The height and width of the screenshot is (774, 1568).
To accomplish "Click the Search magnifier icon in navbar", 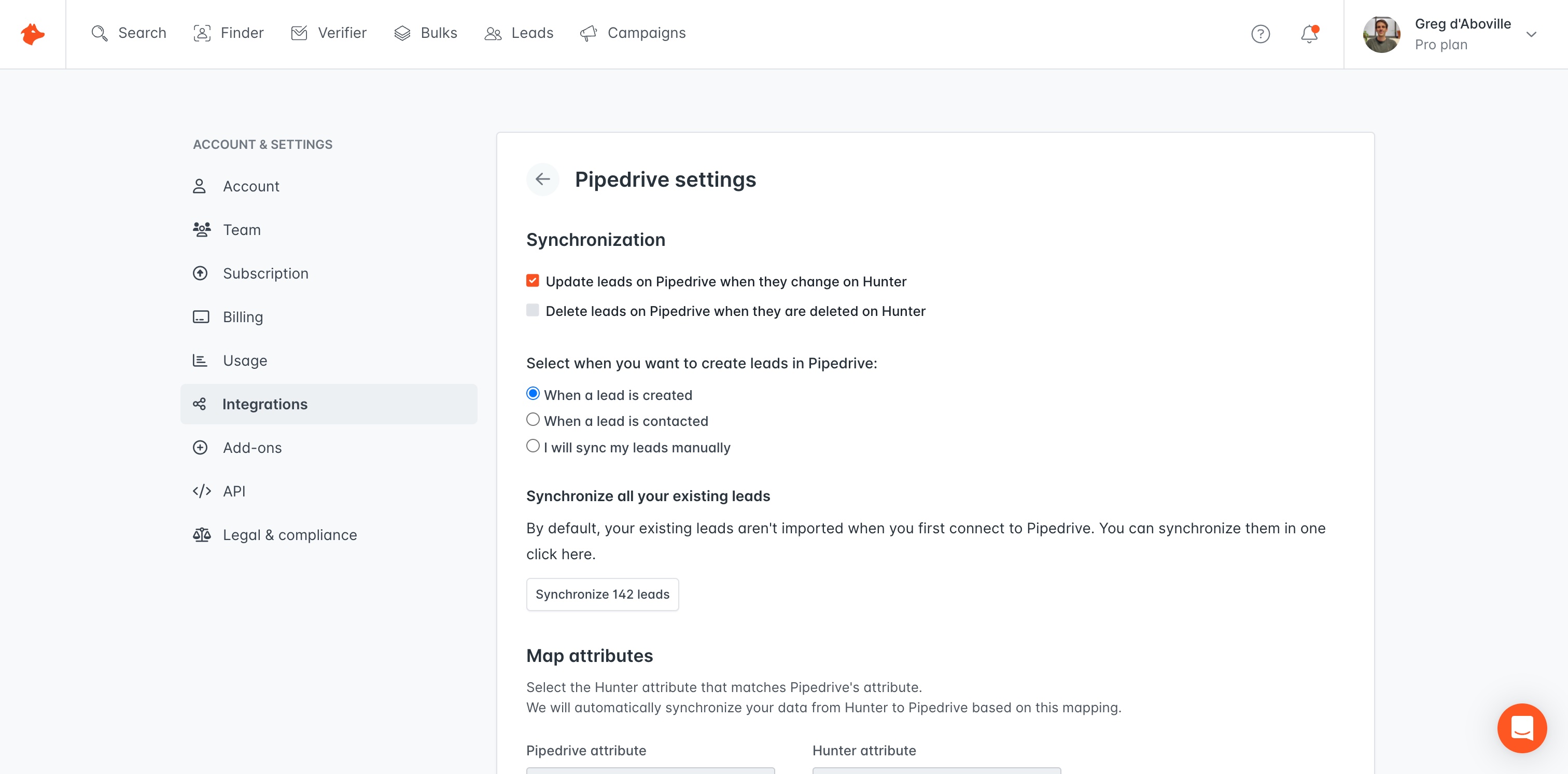I will [x=99, y=33].
